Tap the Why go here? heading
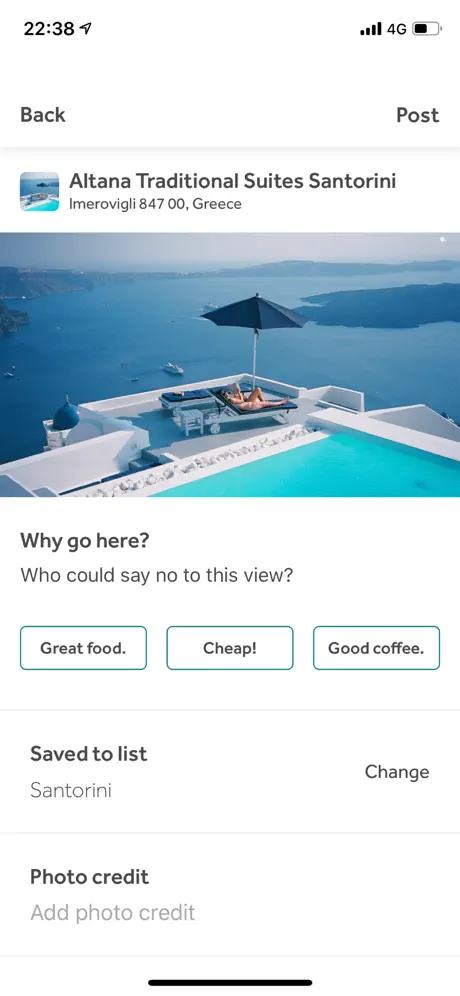This screenshot has width=460, height=996. [85, 541]
